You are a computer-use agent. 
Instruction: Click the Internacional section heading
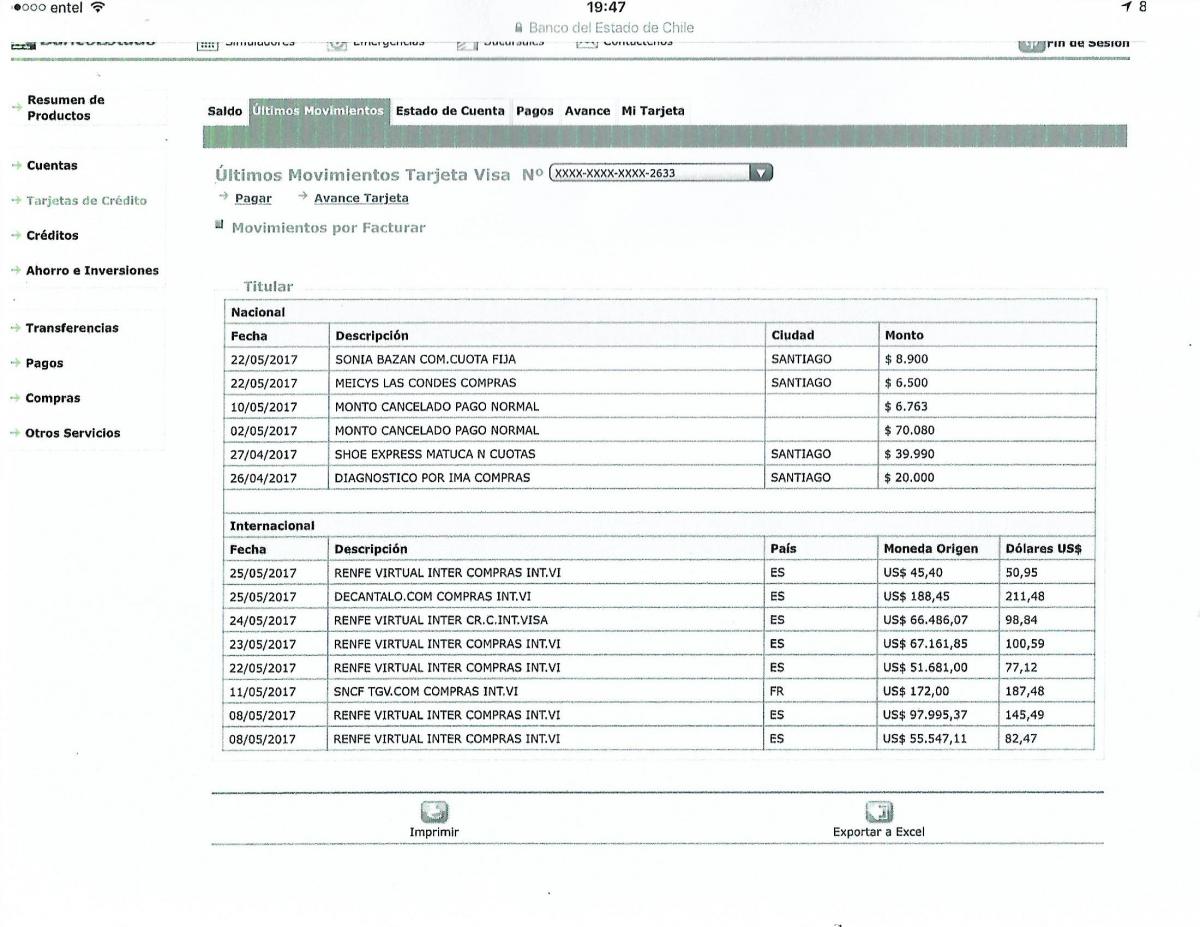[272, 525]
